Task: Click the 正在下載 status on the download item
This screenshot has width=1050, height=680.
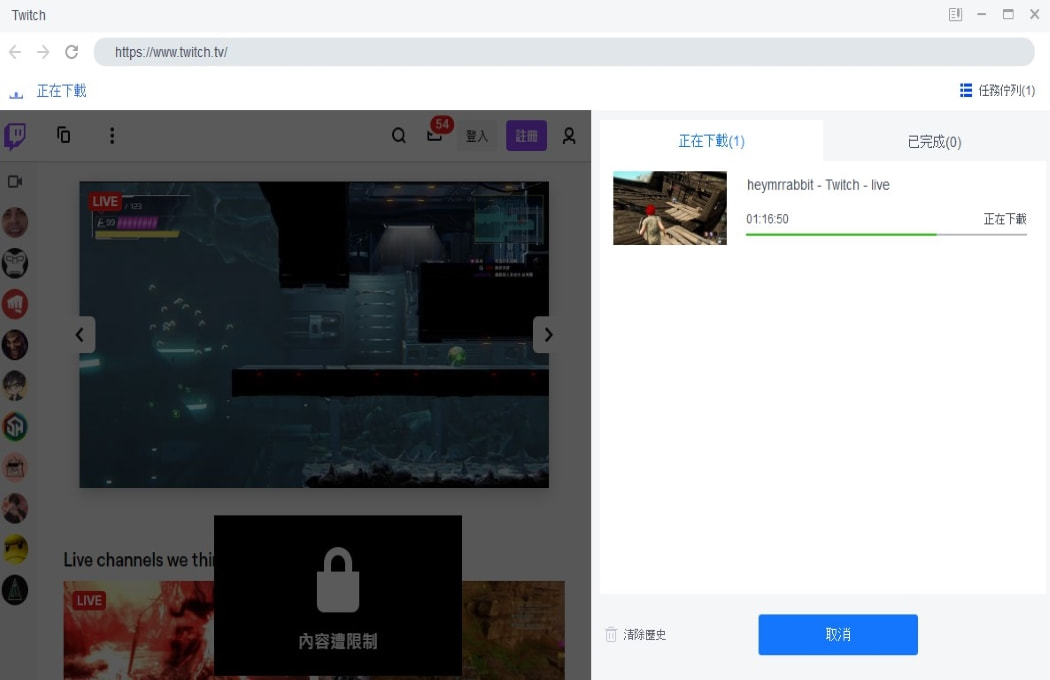Action: coord(1004,219)
